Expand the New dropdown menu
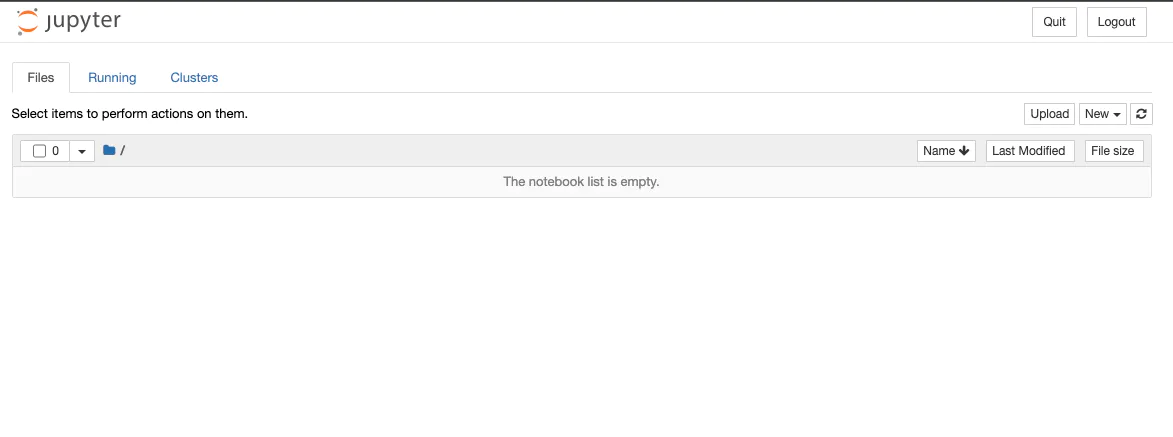 click(x=1102, y=114)
